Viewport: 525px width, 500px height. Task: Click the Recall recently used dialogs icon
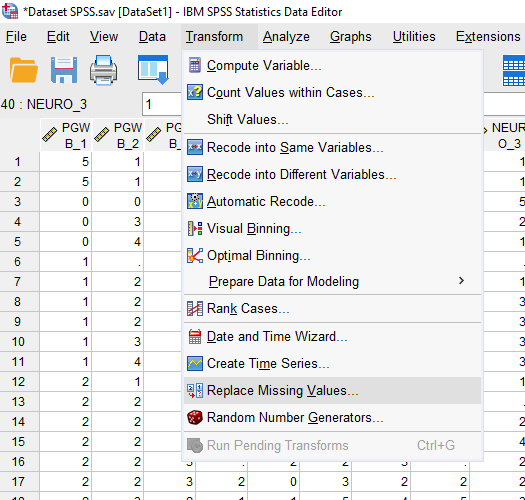153,70
